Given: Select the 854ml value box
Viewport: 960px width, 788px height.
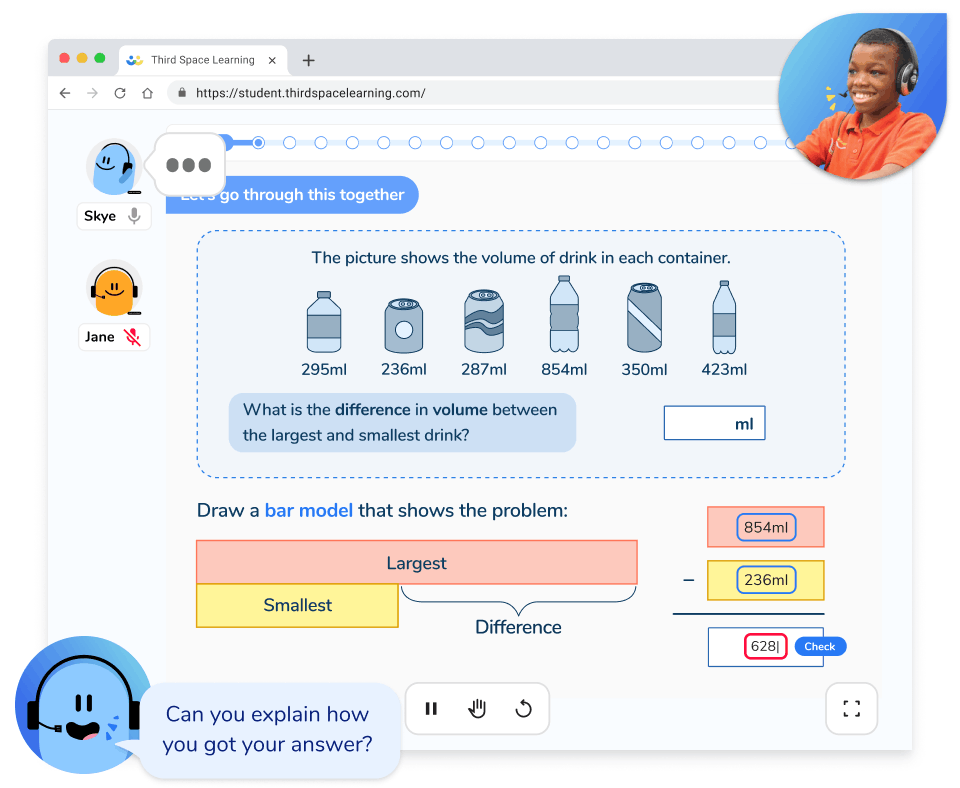Looking at the screenshot, I should (x=766, y=527).
